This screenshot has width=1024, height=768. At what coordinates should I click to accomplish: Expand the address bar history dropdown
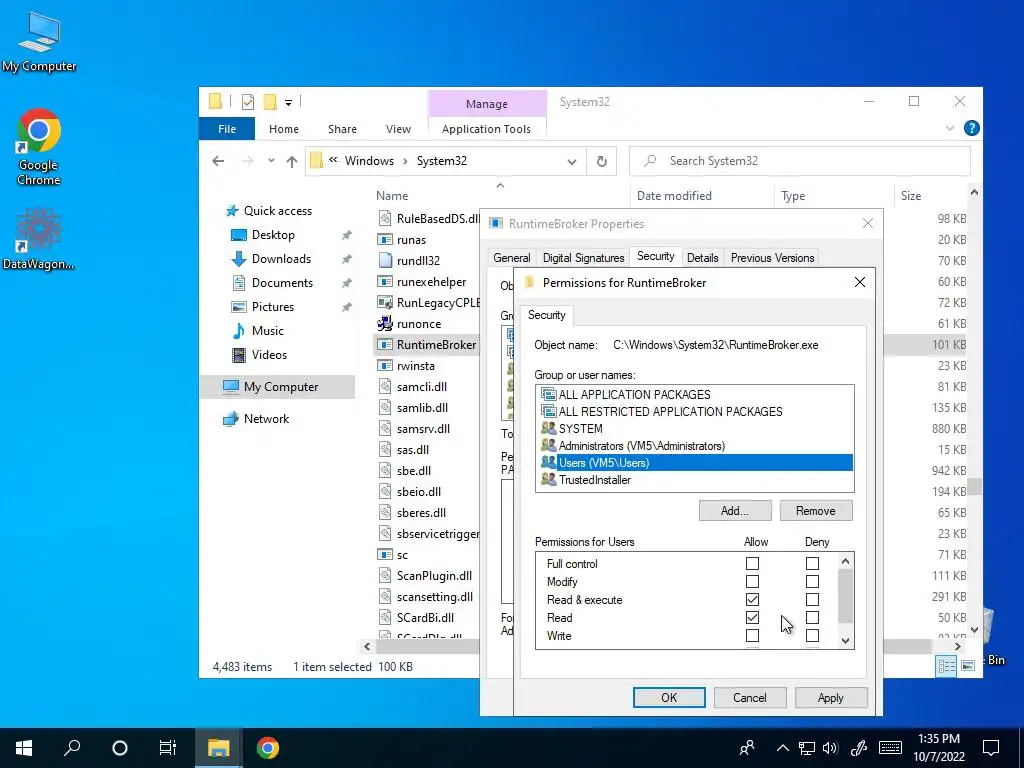click(x=572, y=161)
